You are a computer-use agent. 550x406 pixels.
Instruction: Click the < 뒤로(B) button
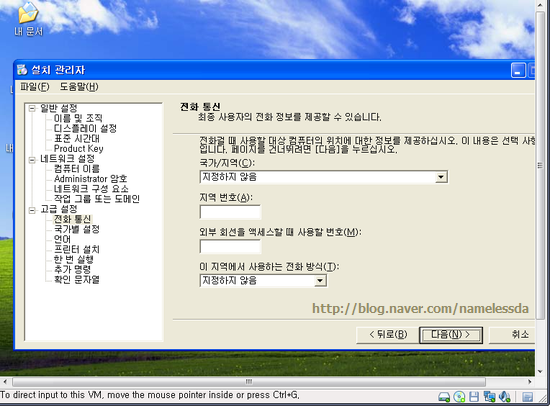tap(388, 335)
